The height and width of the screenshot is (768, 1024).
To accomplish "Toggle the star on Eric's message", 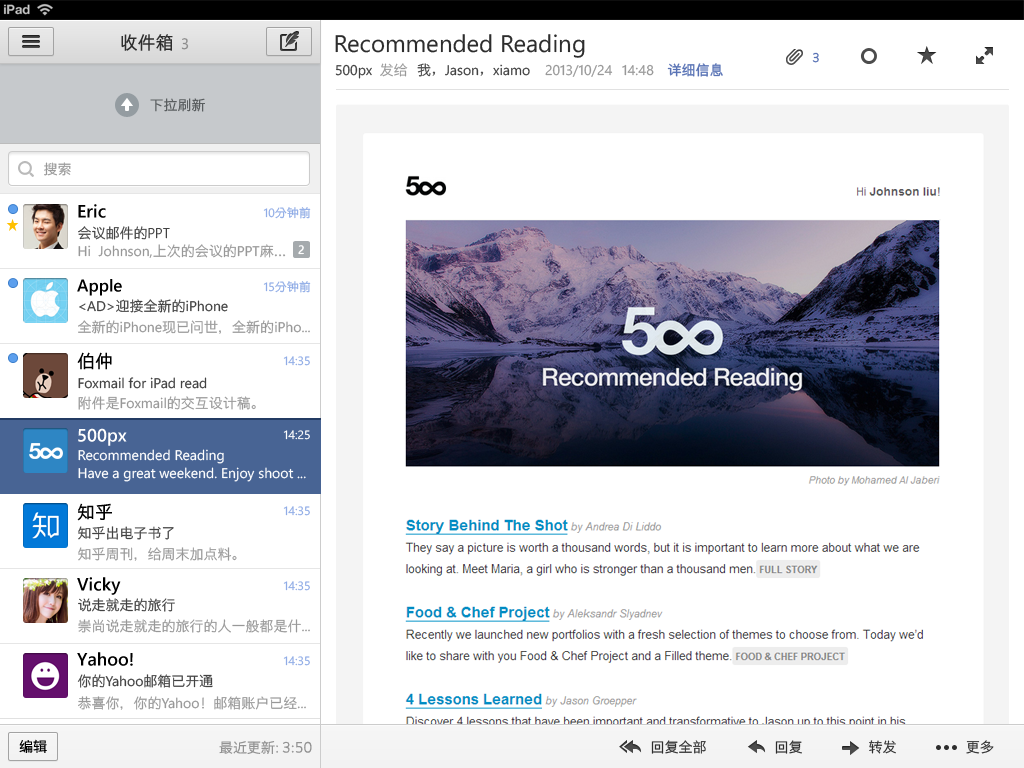I will (12, 225).
